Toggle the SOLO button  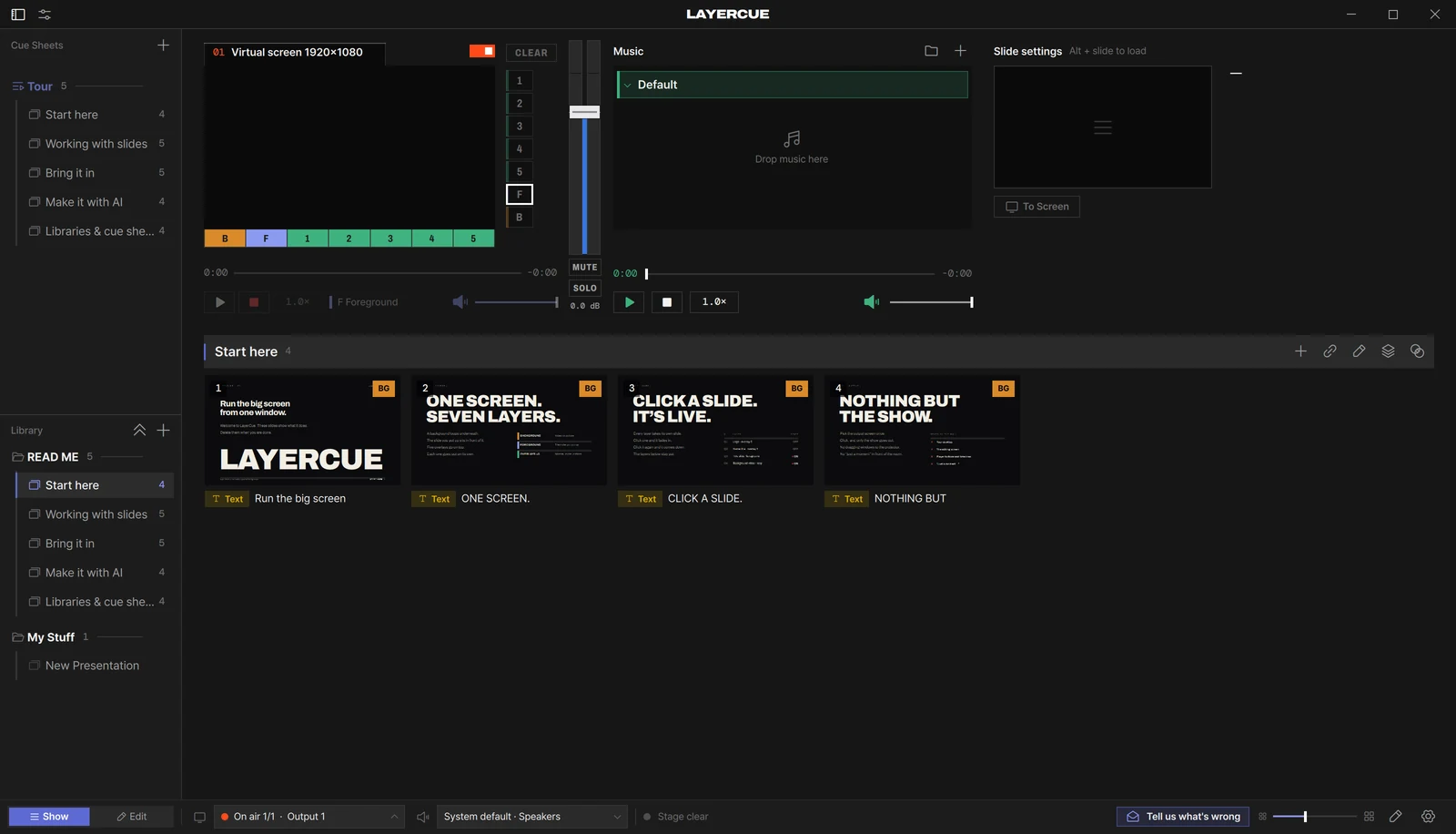(x=584, y=288)
